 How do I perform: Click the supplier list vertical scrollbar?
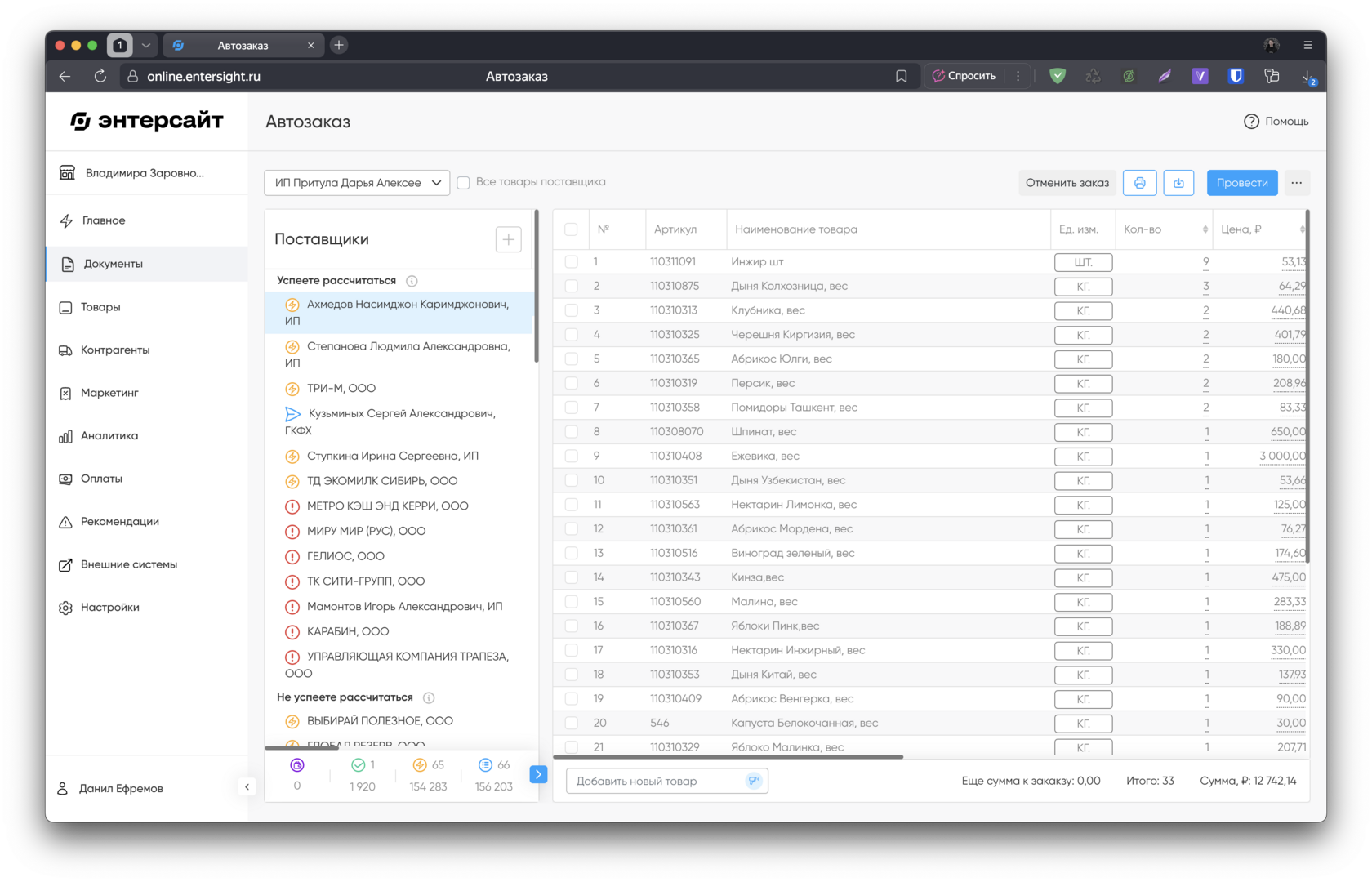(x=537, y=286)
